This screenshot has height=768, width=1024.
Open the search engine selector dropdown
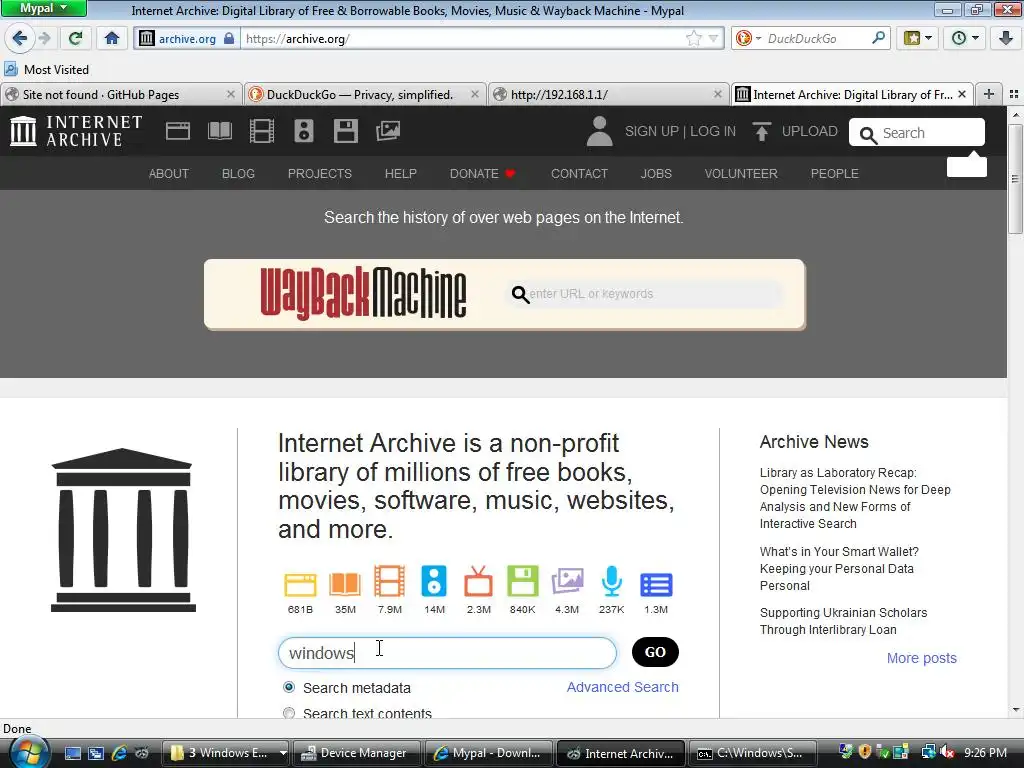[748, 39]
